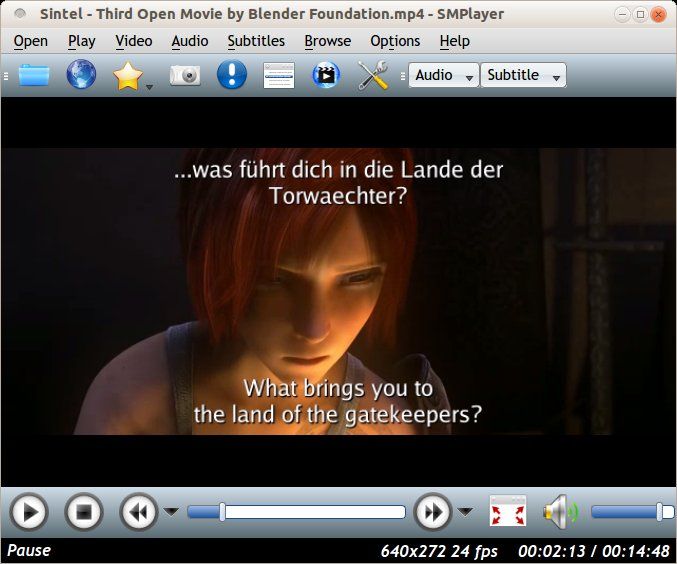Open URL using the globe icon

[81, 74]
